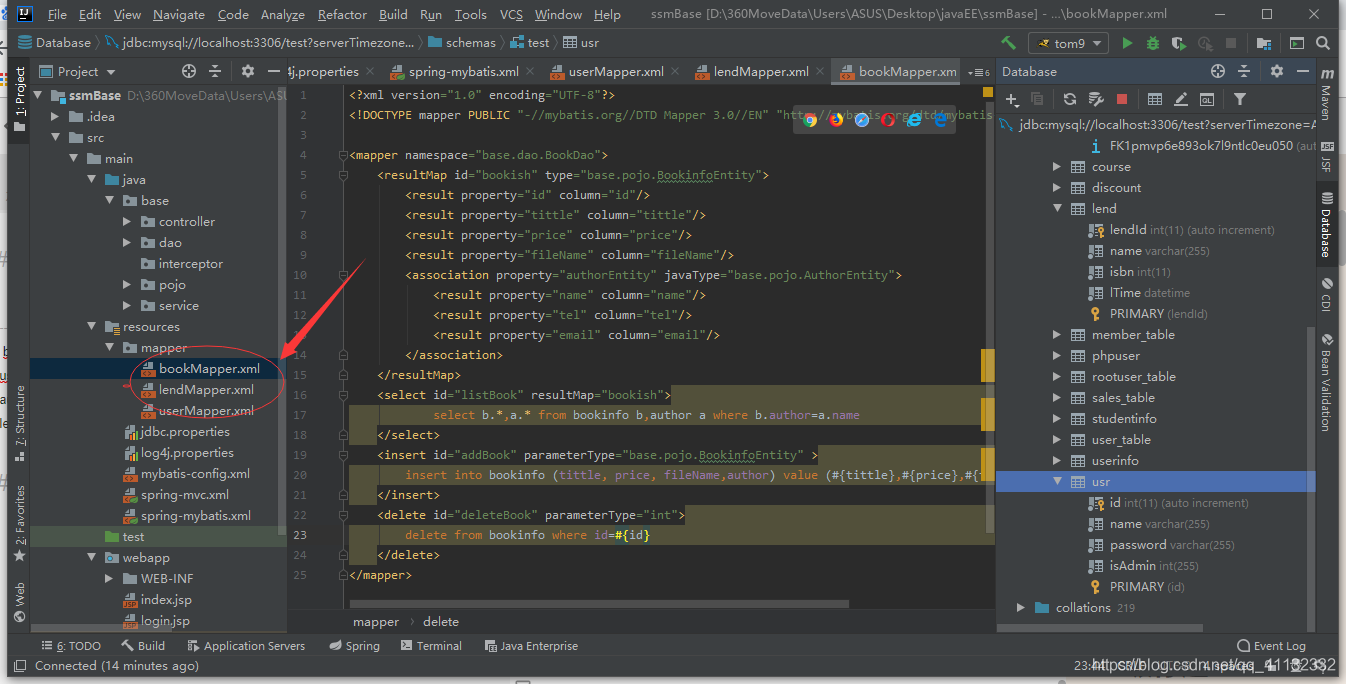
Task: Add new data source with plus icon
Action: (x=1012, y=99)
